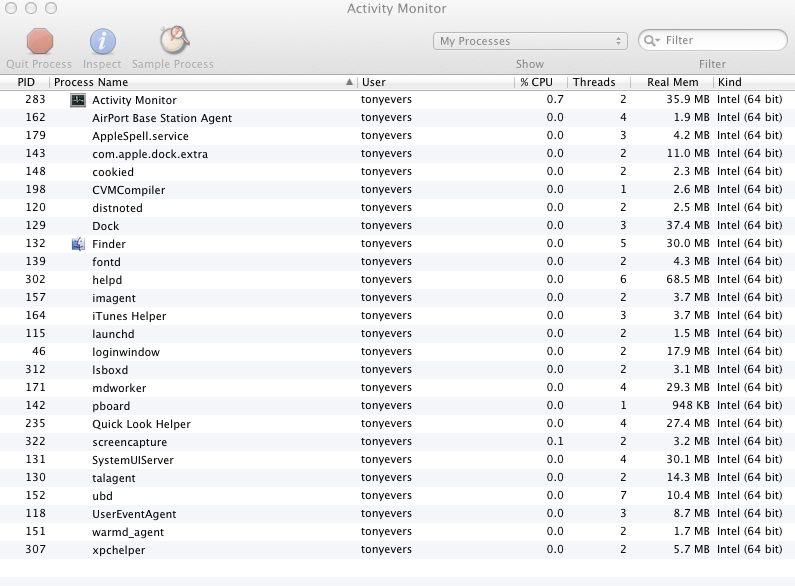The width and height of the screenshot is (795, 586).
Task: Select the AirPort Base Station Agent row
Action: 398,118
